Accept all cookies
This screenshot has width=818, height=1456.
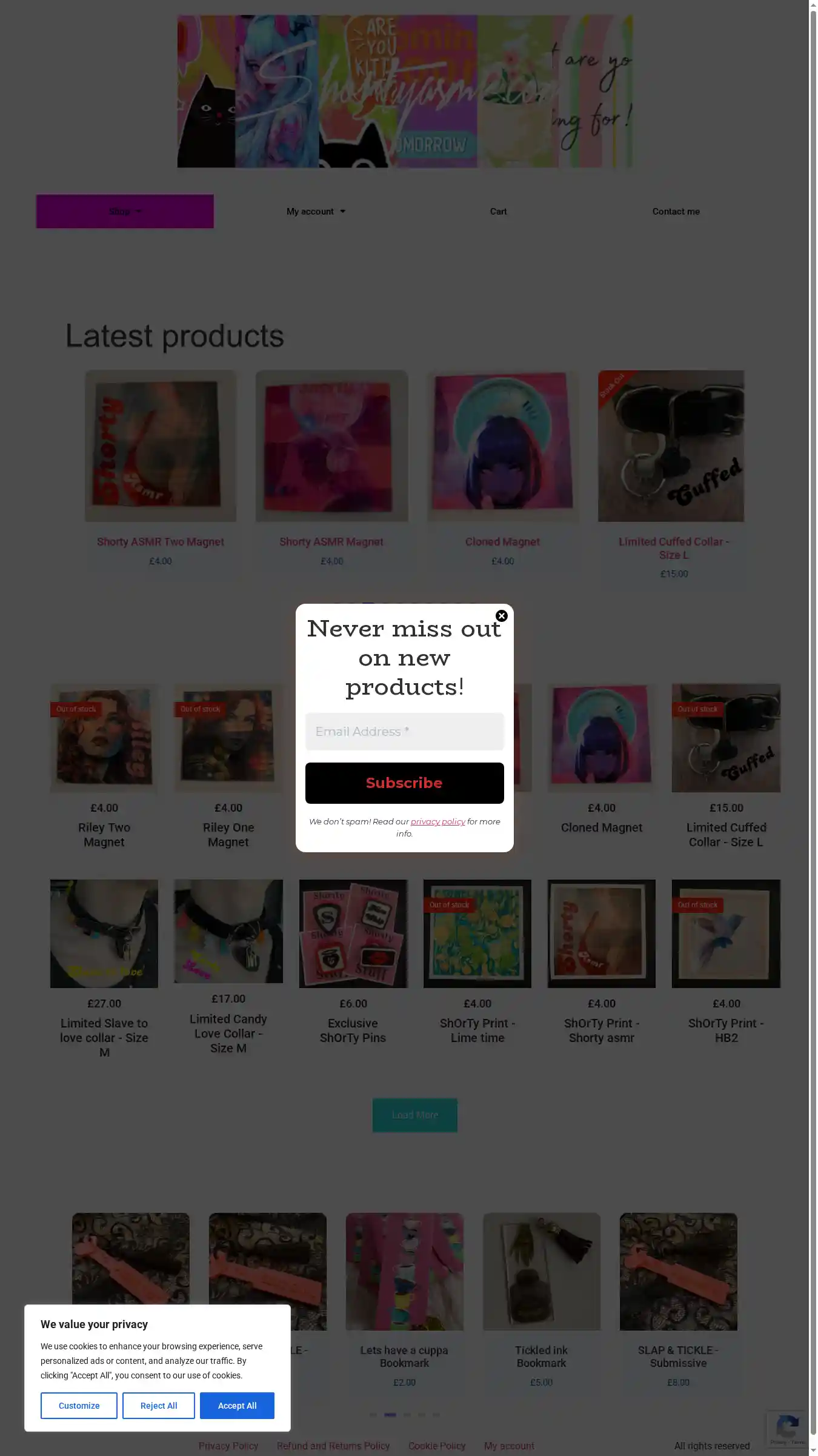click(x=237, y=1406)
